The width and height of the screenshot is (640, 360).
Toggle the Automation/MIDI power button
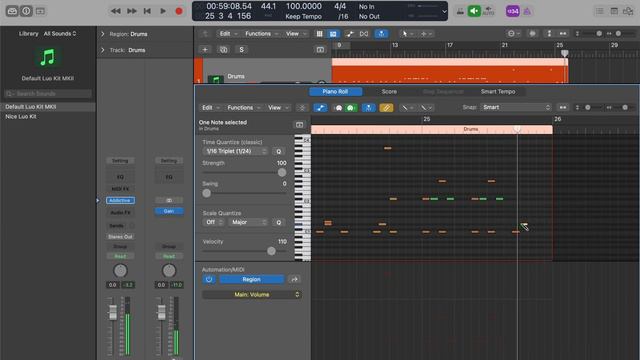point(209,279)
